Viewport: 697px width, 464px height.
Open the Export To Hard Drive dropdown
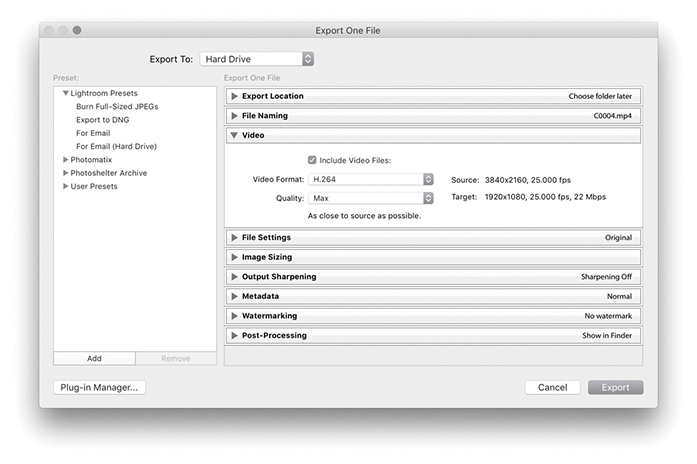(x=257, y=59)
